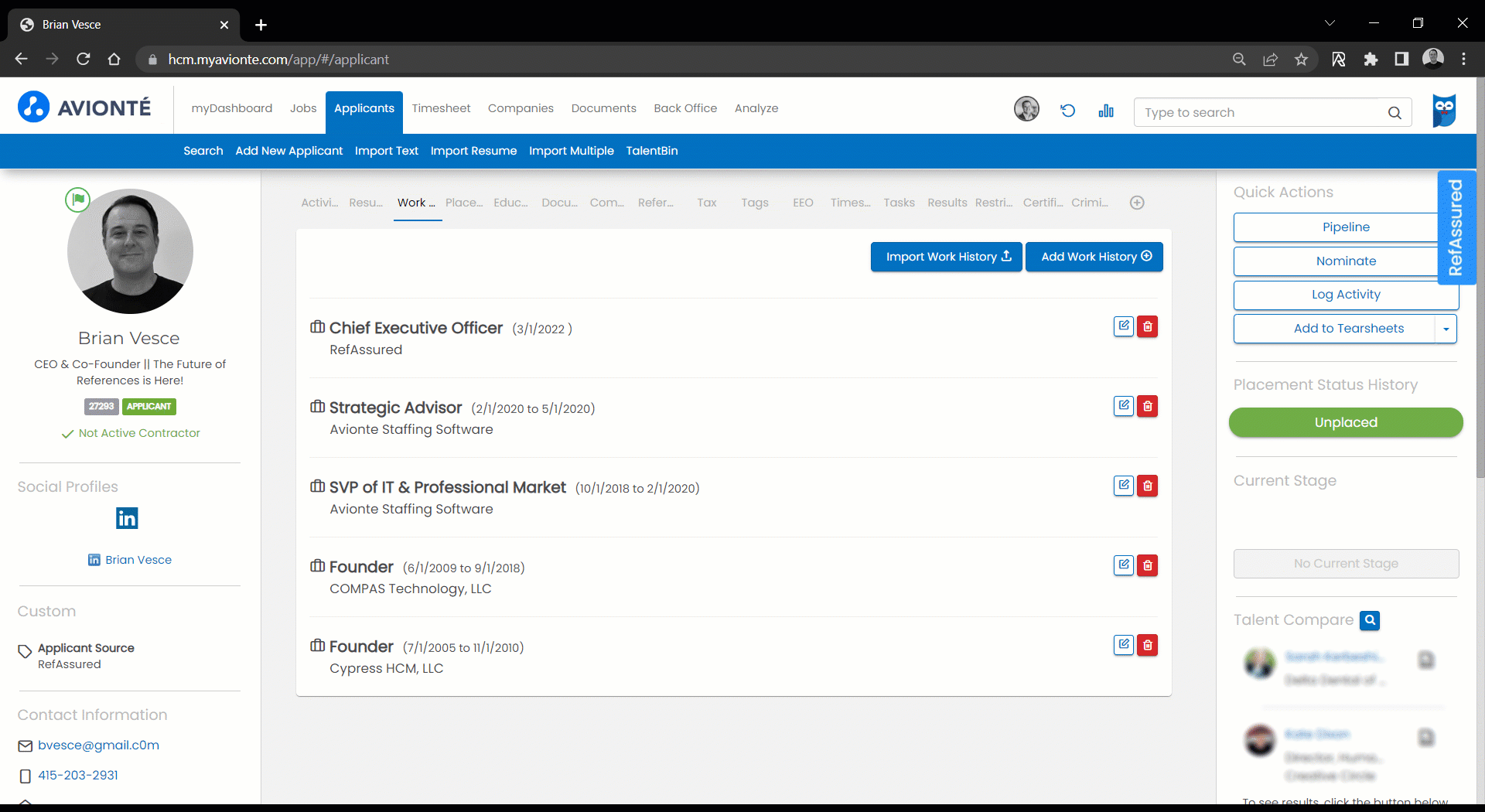Add another tab with the plus circle
1485x812 pixels.
[x=1137, y=203]
